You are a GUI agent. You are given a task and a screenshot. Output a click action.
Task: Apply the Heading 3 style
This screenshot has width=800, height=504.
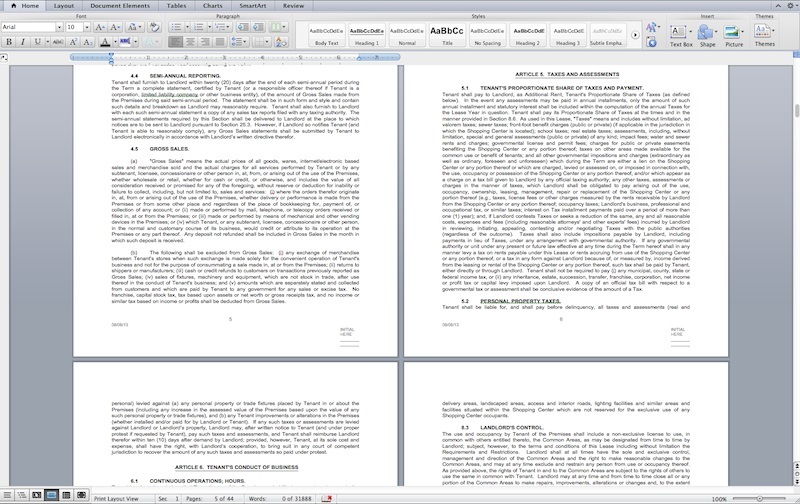568,35
